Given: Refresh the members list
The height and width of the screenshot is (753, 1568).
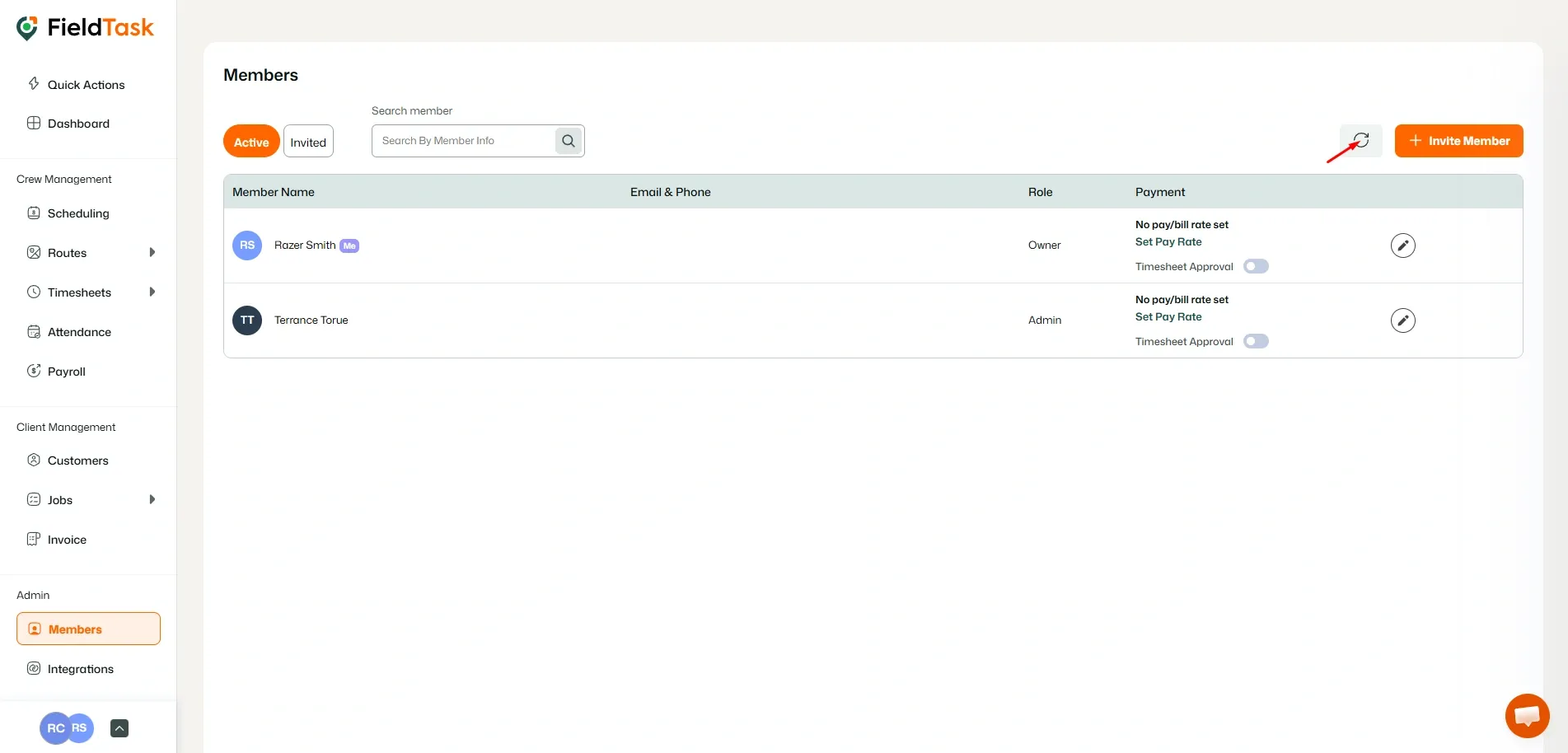Looking at the screenshot, I should (1360, 140).
